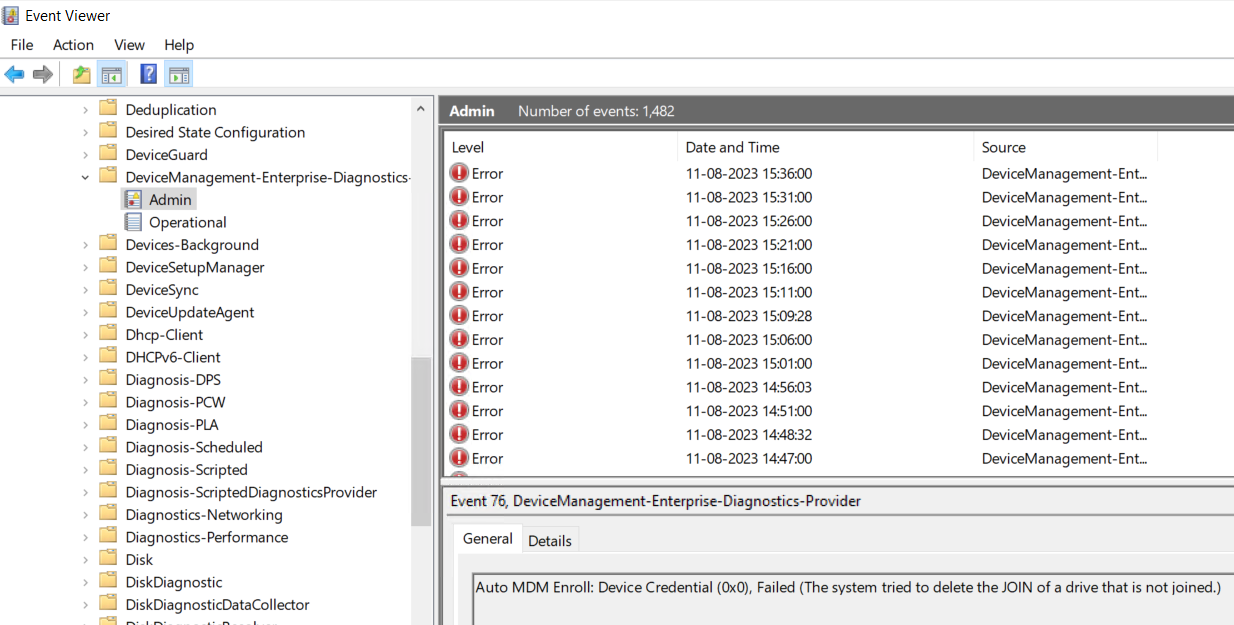The image size is (1234, 625).
Task: Toggle the Show/Hide Action Pane button
Action: 179,75
